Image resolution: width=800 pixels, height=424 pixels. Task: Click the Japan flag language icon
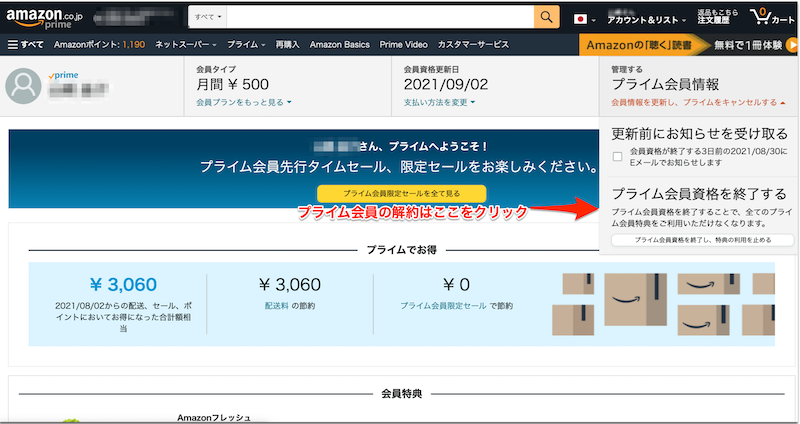tap(580, 19)
